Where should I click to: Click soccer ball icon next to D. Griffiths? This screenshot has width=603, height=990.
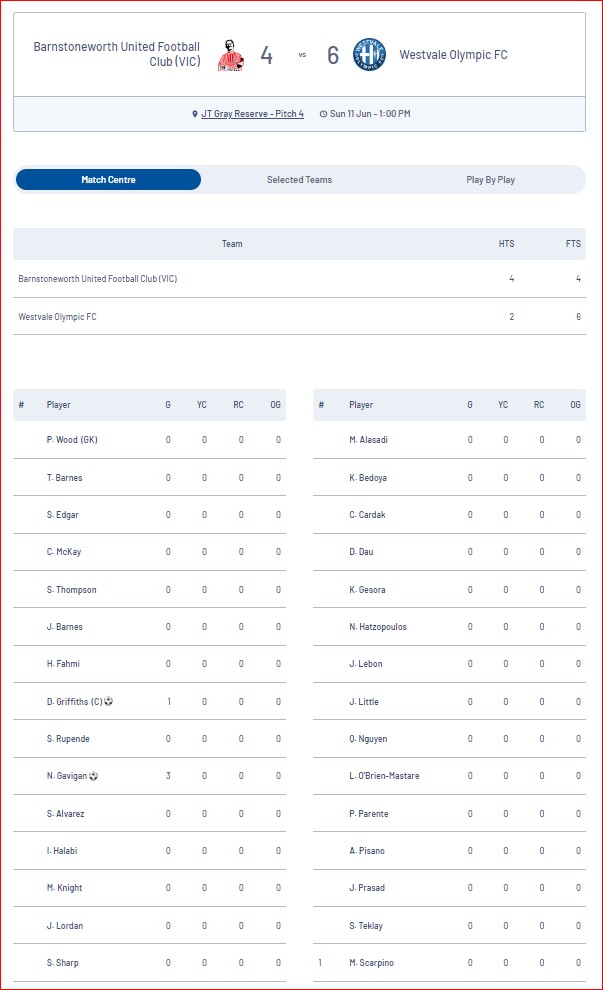(109, 701)
